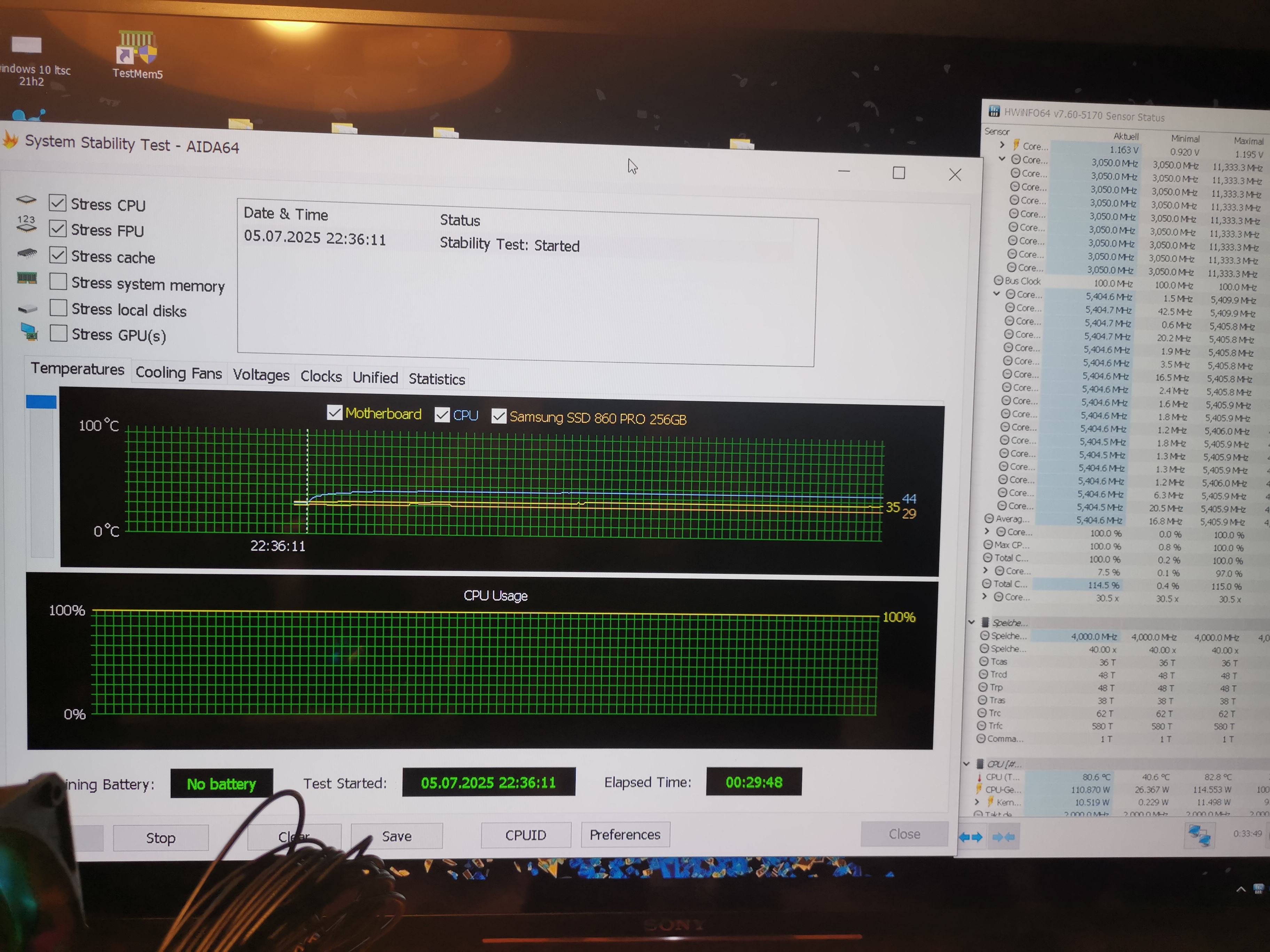
Task: Collapse the Speicher section in HWiNFO
Action: coord(971,622)
